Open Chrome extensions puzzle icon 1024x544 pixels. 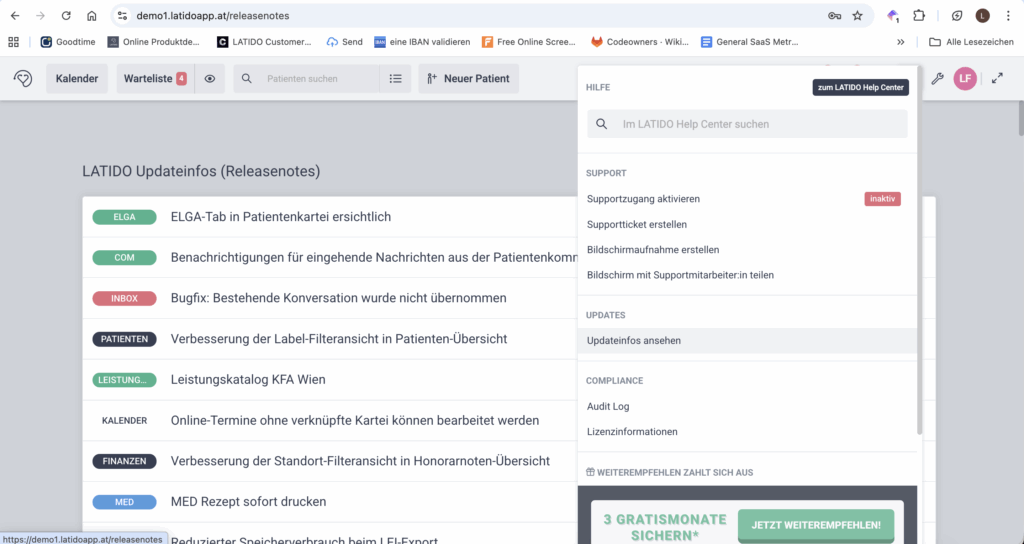coord(919,16)
